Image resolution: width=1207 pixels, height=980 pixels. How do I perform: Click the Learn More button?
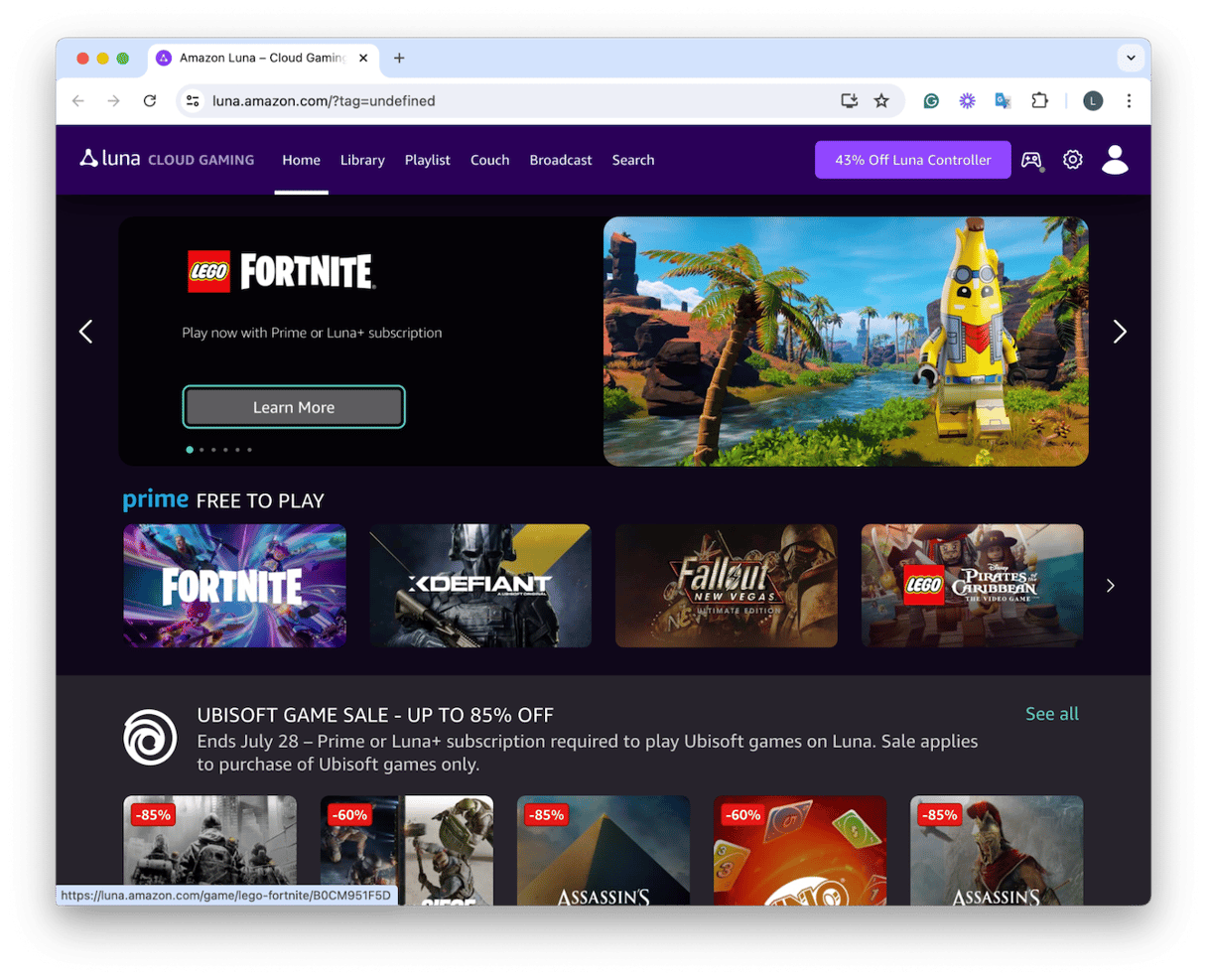pos(294,407)
